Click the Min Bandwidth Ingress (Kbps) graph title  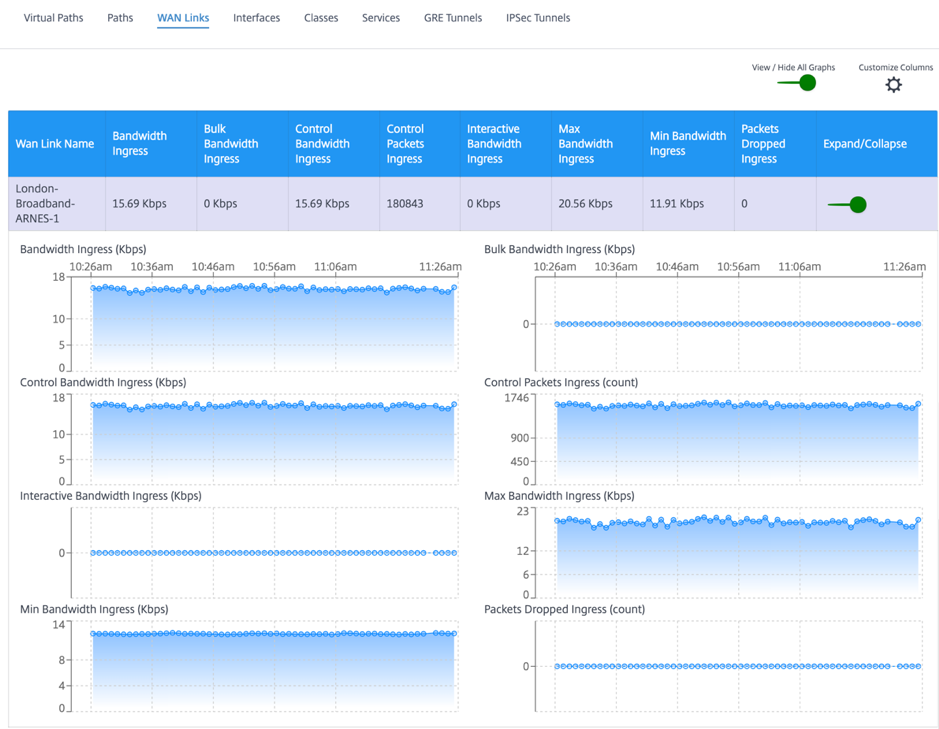94,609
